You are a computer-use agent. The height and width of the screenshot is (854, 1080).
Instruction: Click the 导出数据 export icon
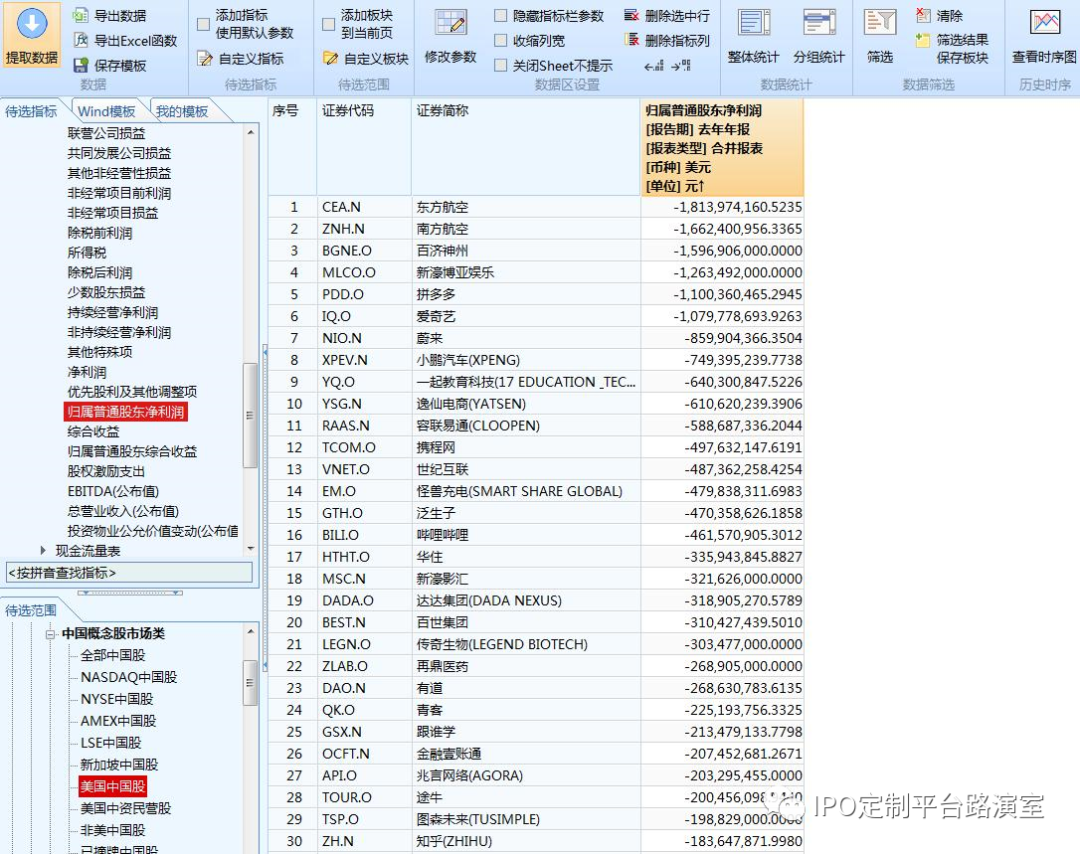pos(81,15)
